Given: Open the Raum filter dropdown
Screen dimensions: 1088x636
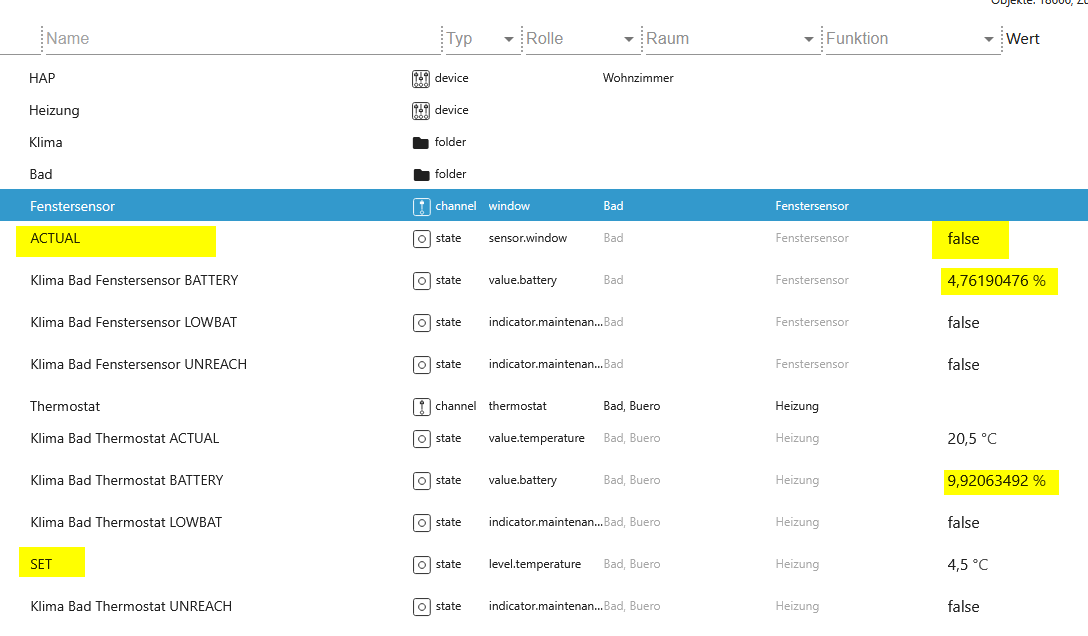Looking at the screenshot, I should click(809, 39).
